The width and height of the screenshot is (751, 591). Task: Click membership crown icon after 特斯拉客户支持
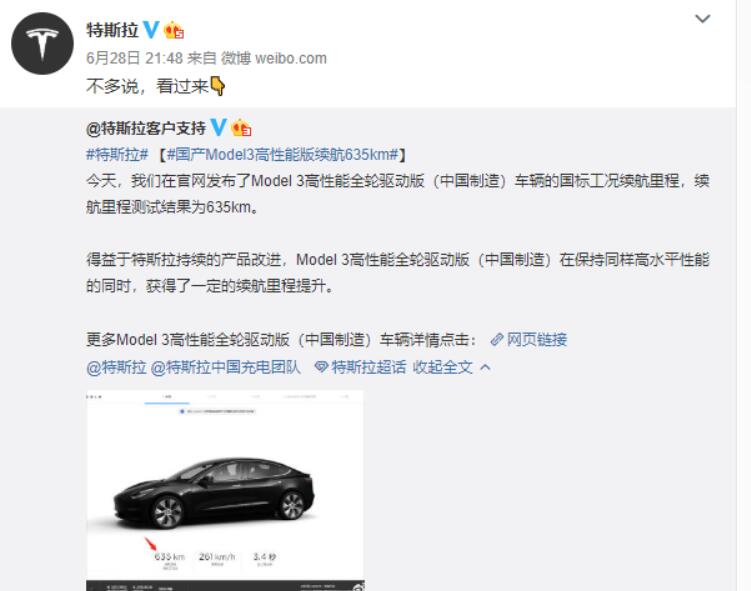(x=241, y=127)
